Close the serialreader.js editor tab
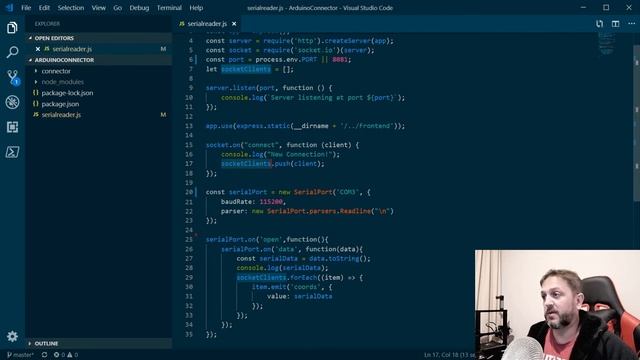The width and height of the screenshot is (640, 360). click(x=234, y=24)
